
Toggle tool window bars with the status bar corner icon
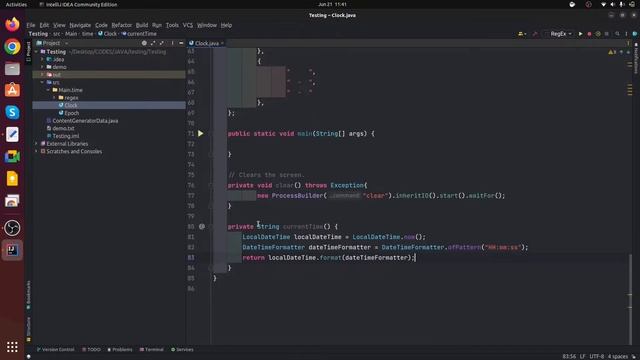tap(29, 356)
